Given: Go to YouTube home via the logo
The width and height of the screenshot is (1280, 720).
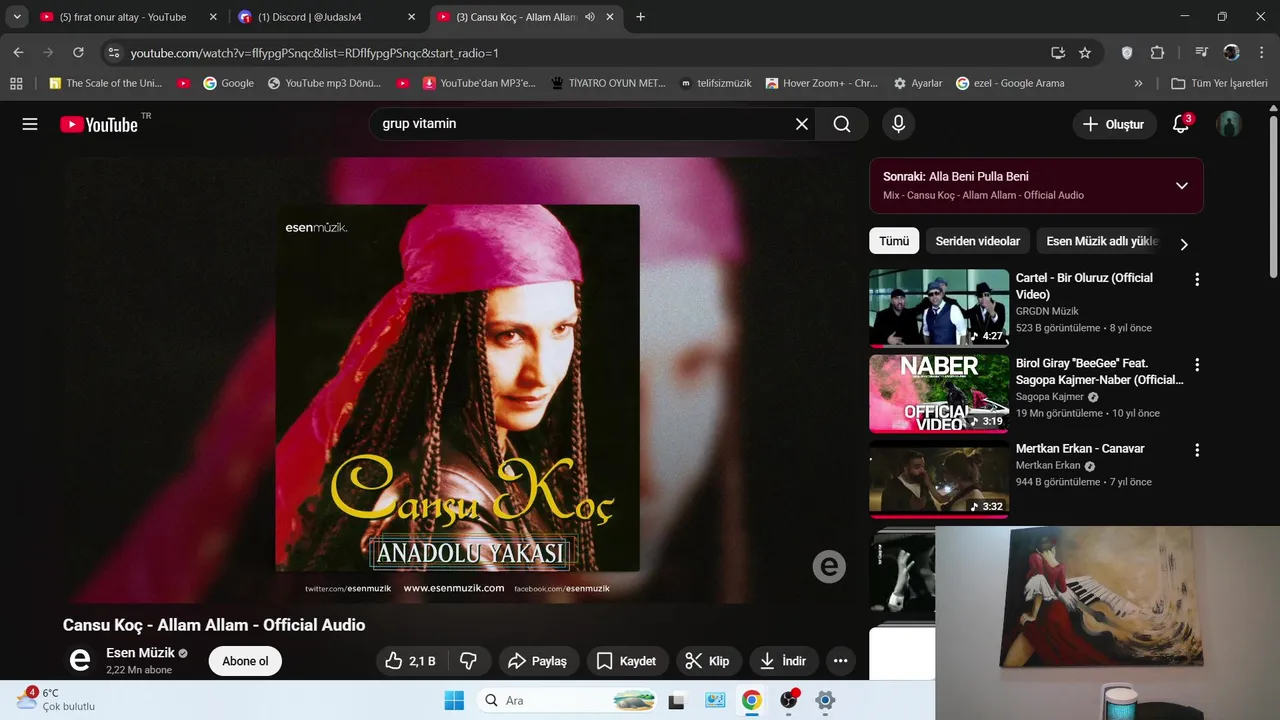Looking at the screenshot, I should tap(100, 124).
